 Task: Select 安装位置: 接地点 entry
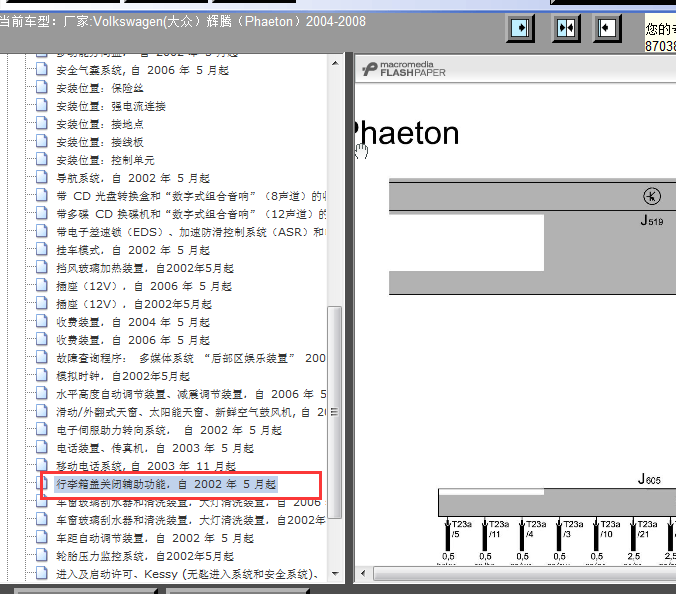(100, 125)
